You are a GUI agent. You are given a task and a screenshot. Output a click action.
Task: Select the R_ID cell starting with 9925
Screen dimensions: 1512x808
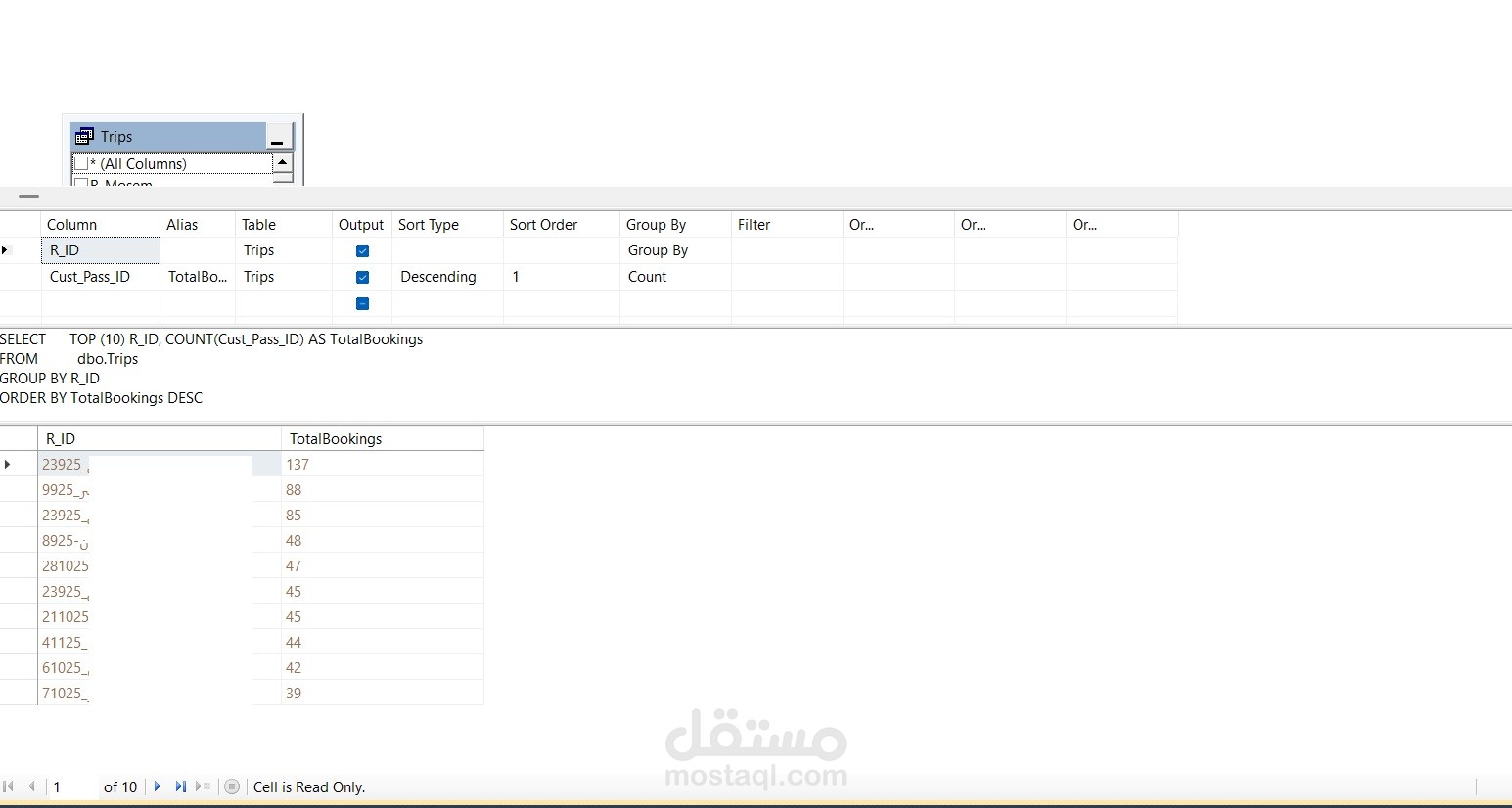[160, 490]
